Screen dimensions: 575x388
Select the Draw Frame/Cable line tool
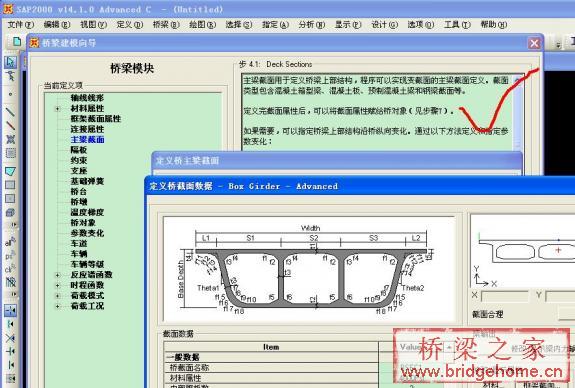[10, 111]
